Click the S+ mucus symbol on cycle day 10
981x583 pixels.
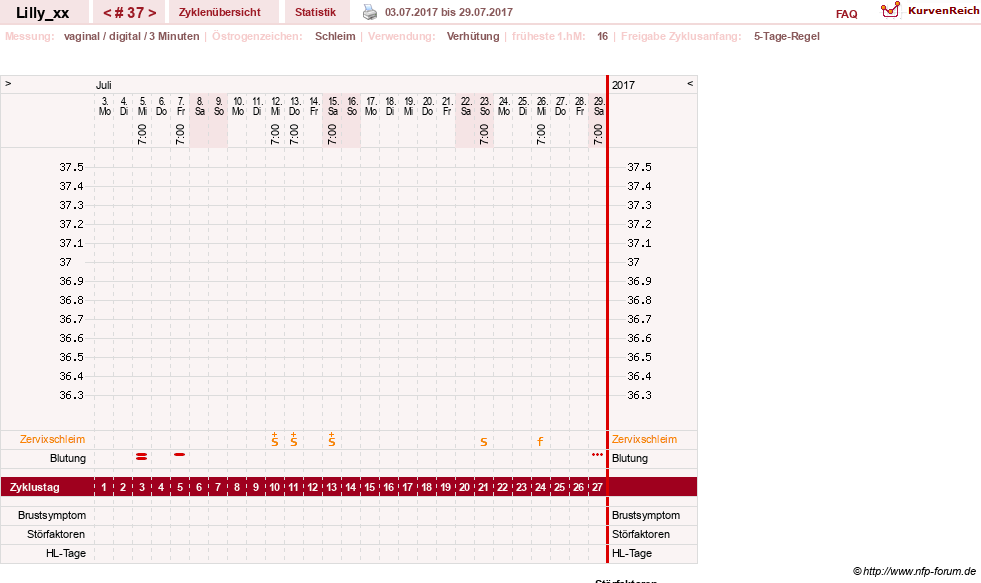275,439
